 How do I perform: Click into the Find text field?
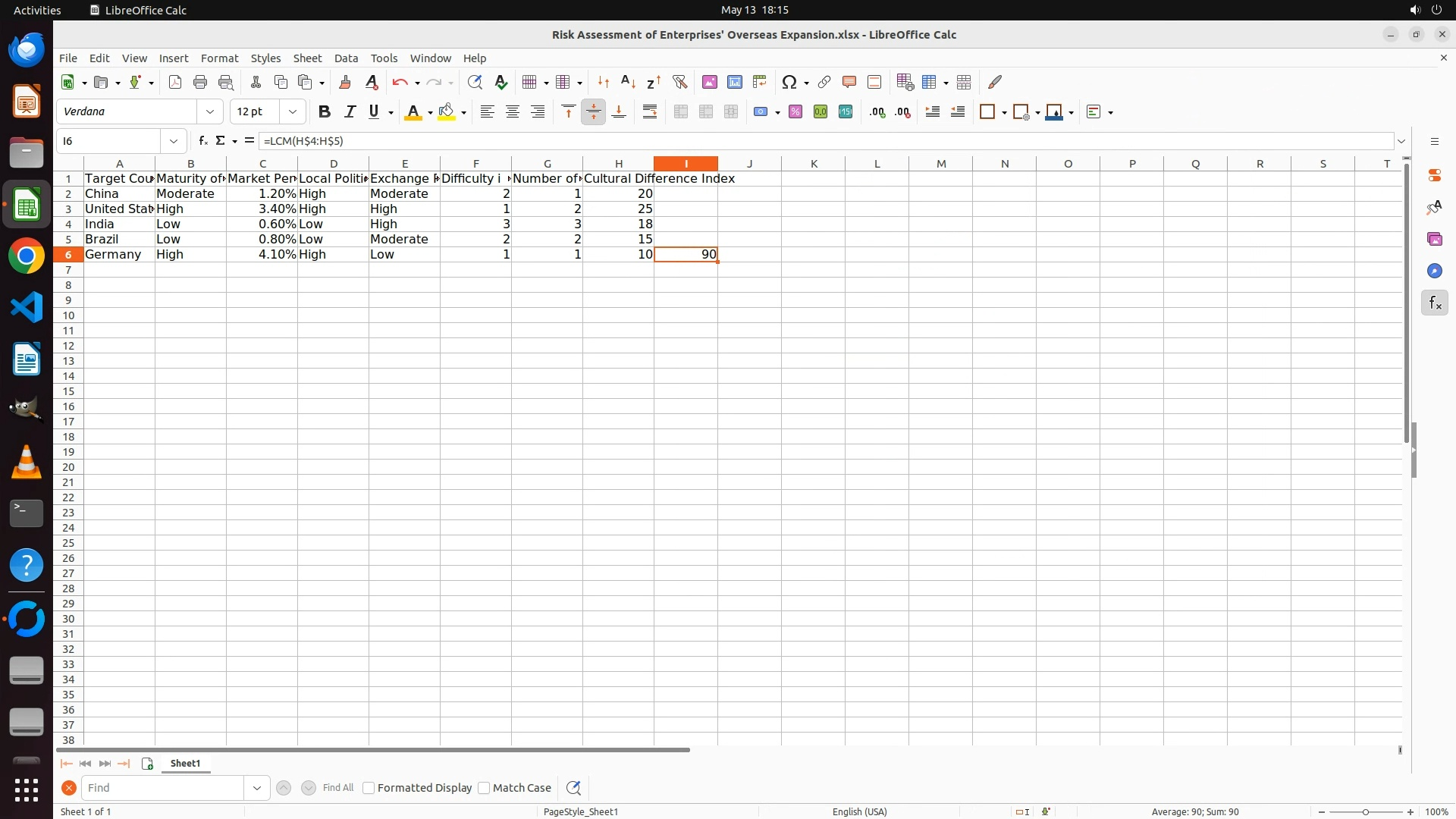pyautogui.click(x=163, y=788)
